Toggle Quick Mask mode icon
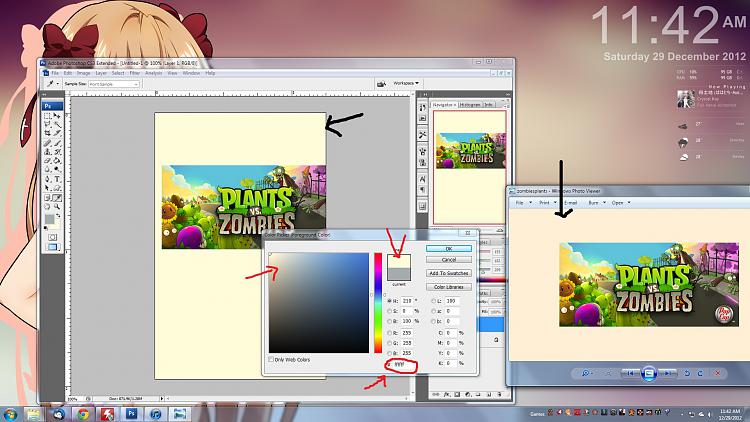The image size is (750, 422). pos(52,237)
